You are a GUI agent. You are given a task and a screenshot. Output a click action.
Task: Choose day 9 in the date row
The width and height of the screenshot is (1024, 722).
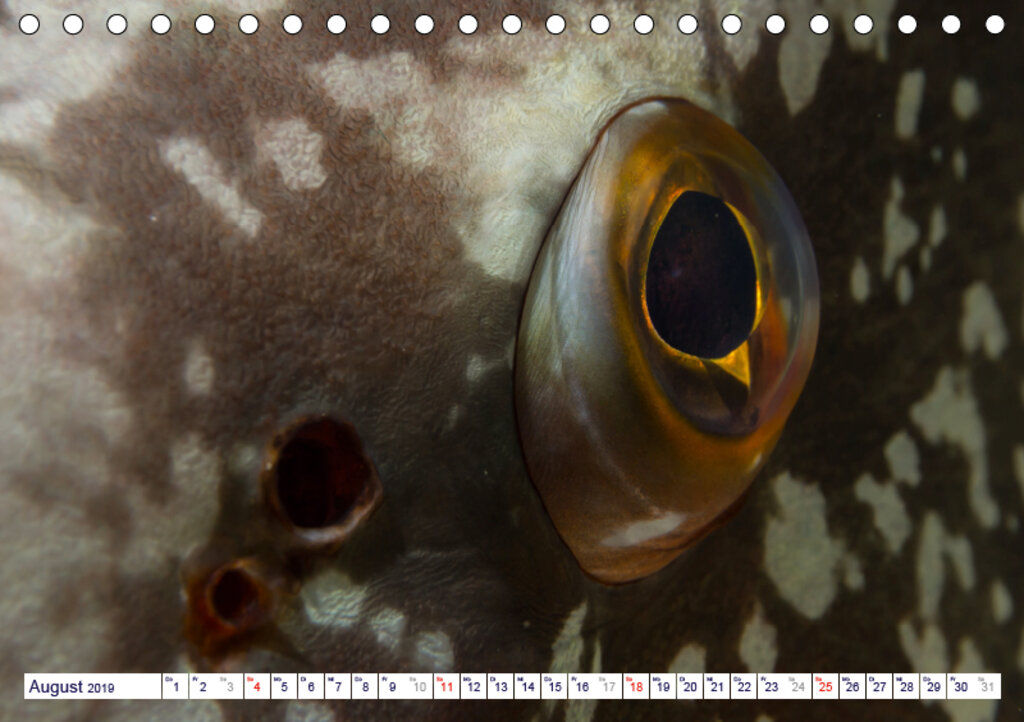[x=392, y=686]
